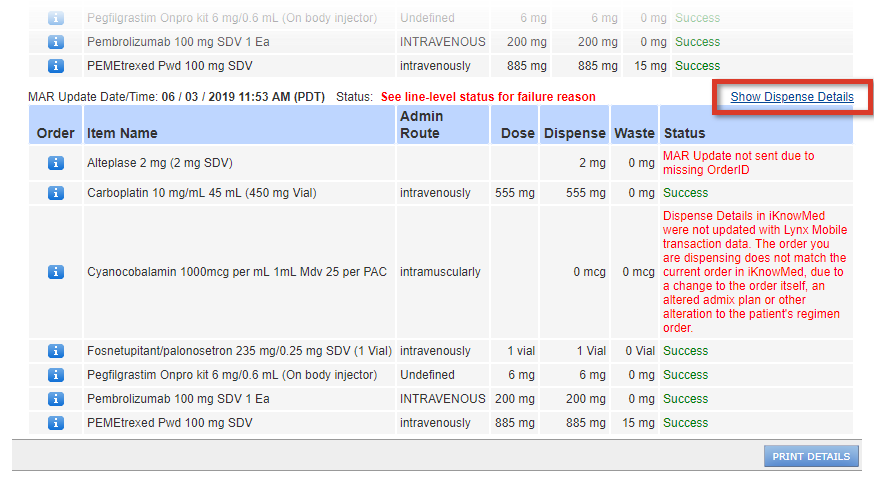Click the info icon for Alteplase 2 mg
The height and width of the screenshot is (483, 874).
(56, 163)
